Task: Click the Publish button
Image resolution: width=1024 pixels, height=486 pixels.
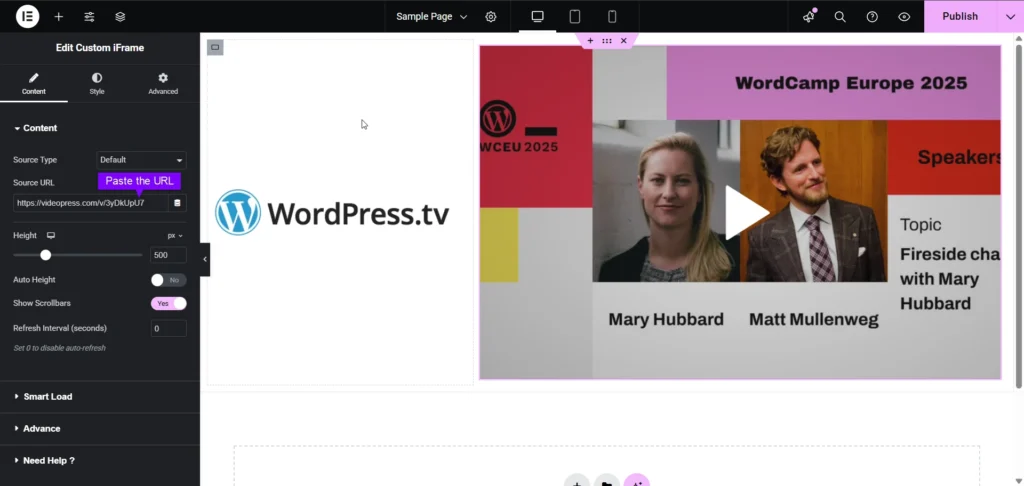Action: coord(960,16)
